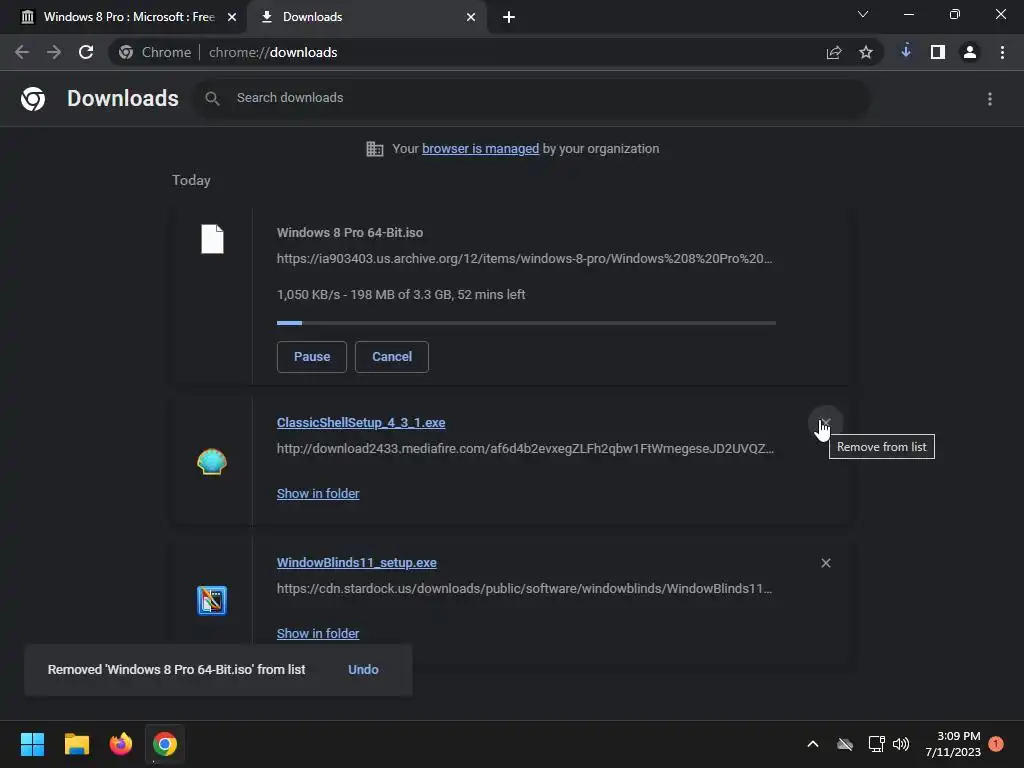Pause the Windows 8 Pro ISO download
The height and width of the screenshot is (768, 1024).
[312, 357]
